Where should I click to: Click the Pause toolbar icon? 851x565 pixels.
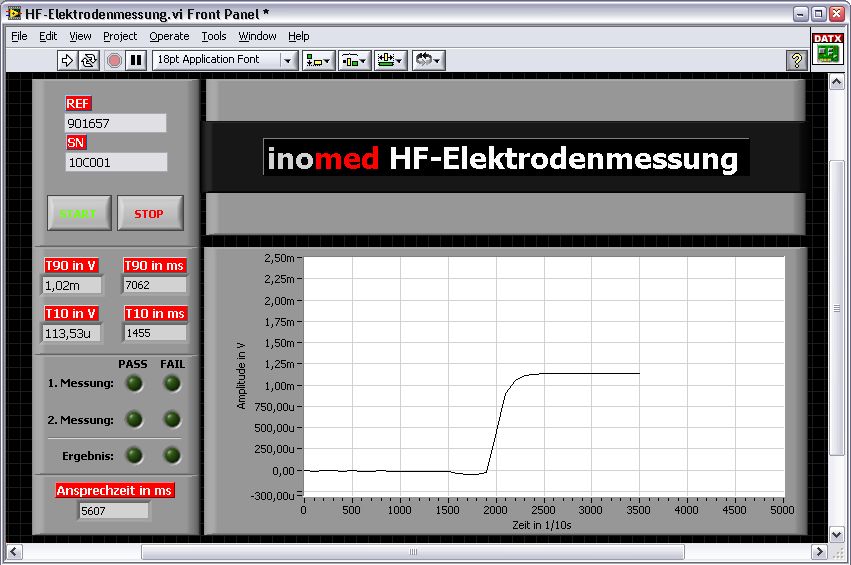(136, 60)
